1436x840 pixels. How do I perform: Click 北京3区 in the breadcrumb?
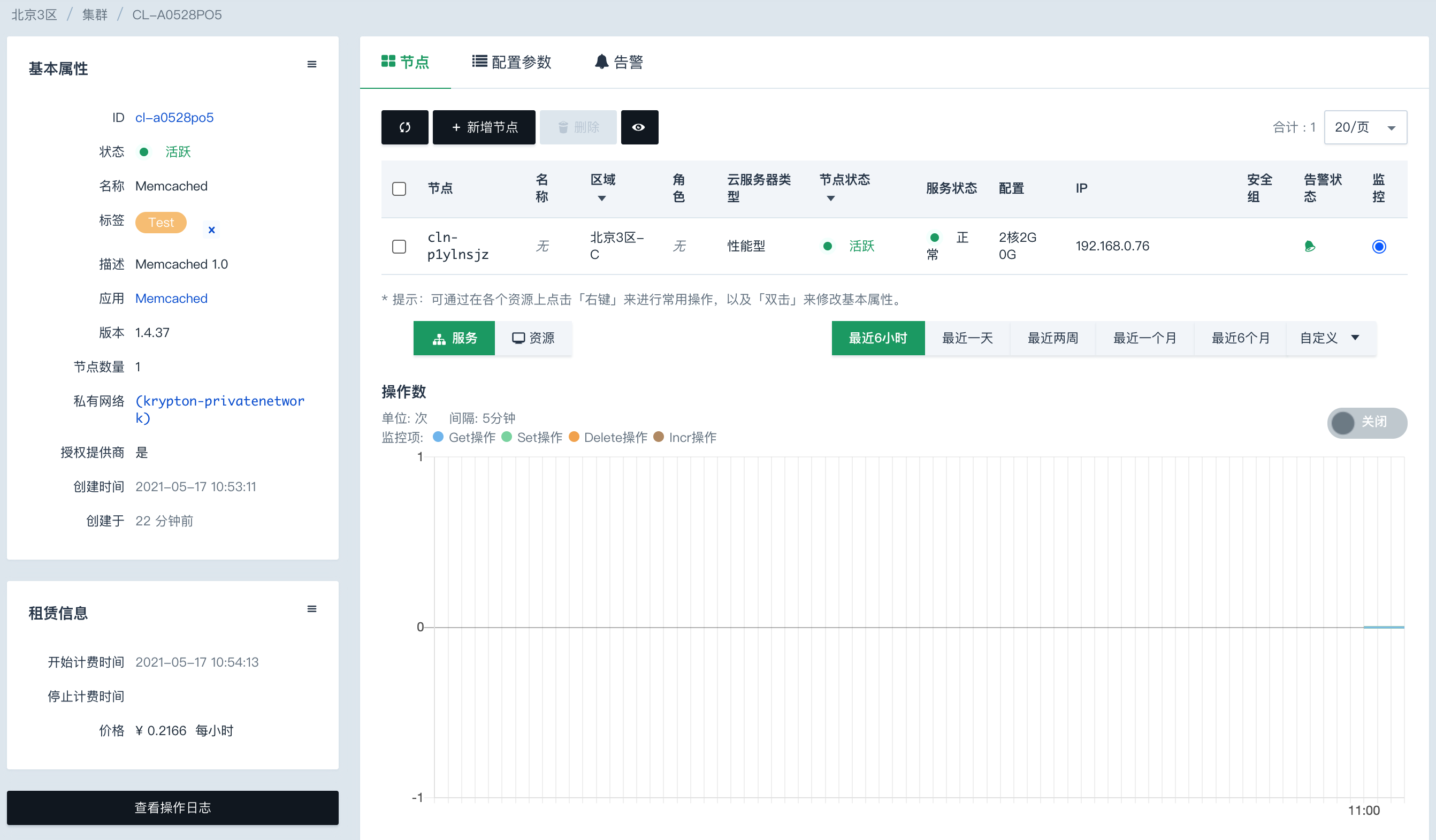pos(34,15)
